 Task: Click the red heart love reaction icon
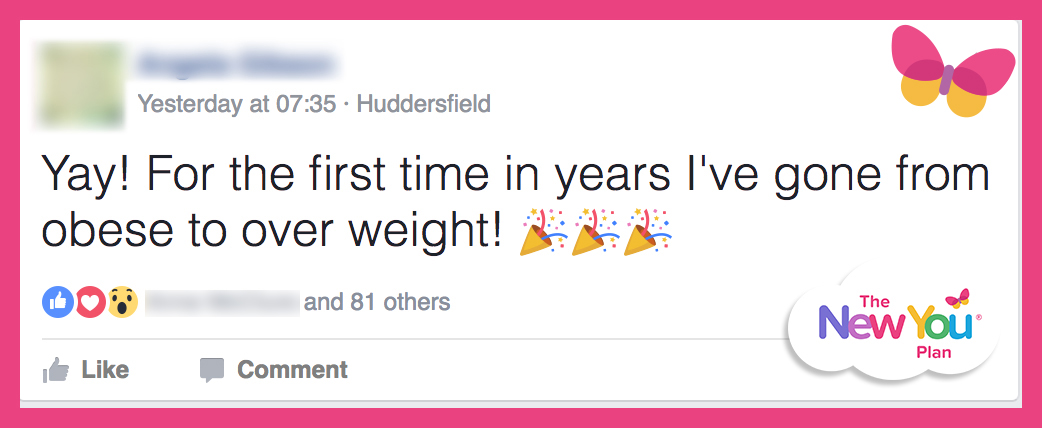(90, 302)
